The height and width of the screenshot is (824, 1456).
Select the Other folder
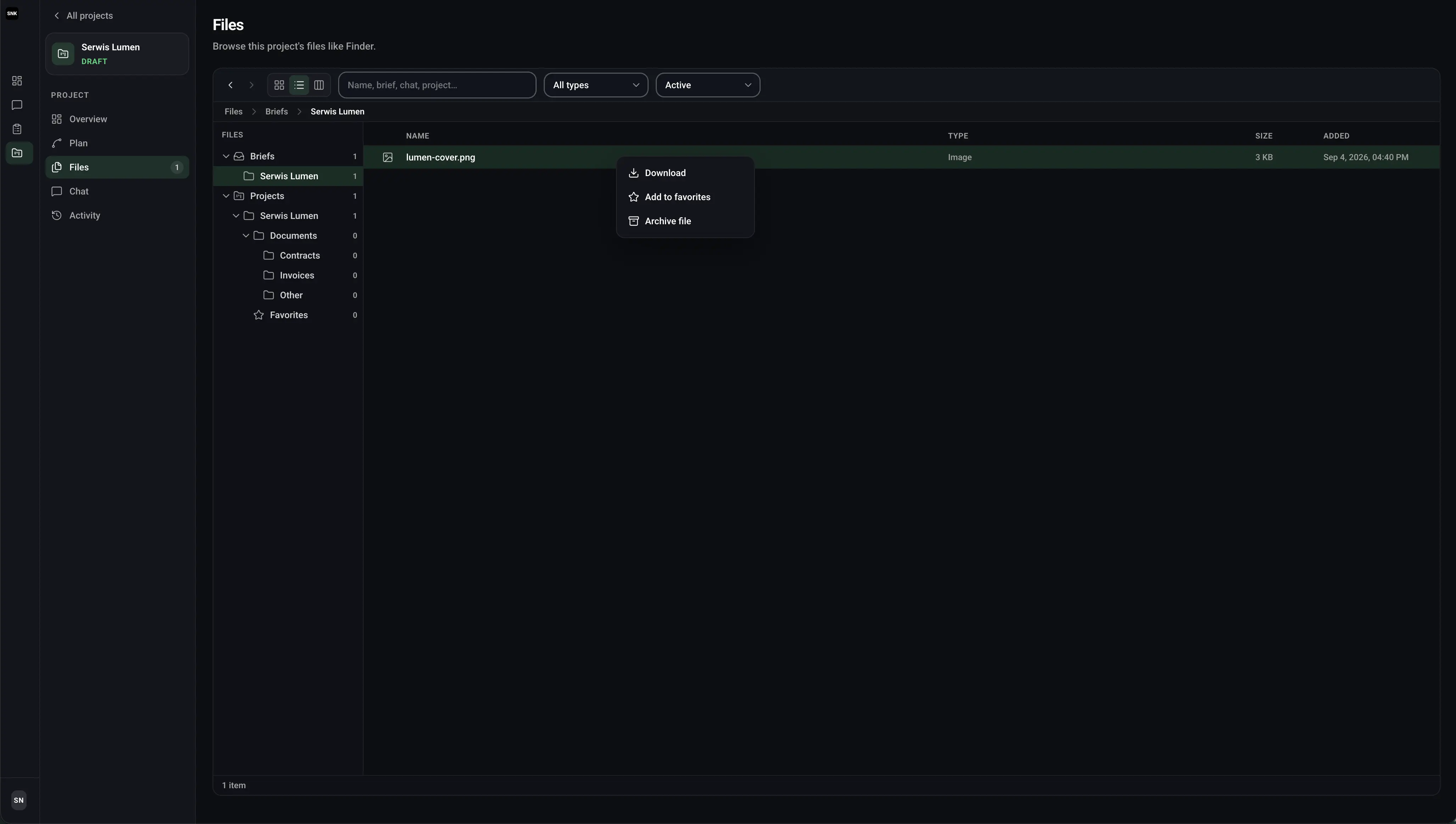[288, 295]
